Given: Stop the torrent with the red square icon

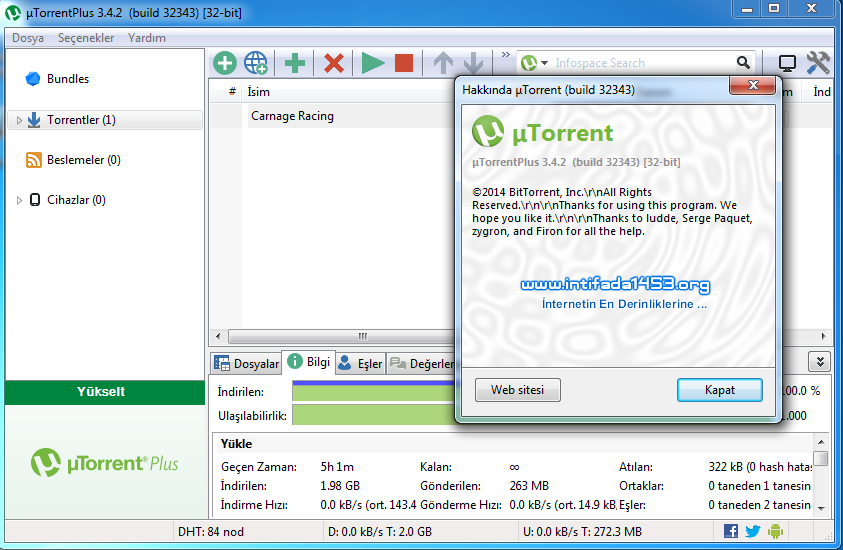Looking at the screenshot, I should coord(404,63).
